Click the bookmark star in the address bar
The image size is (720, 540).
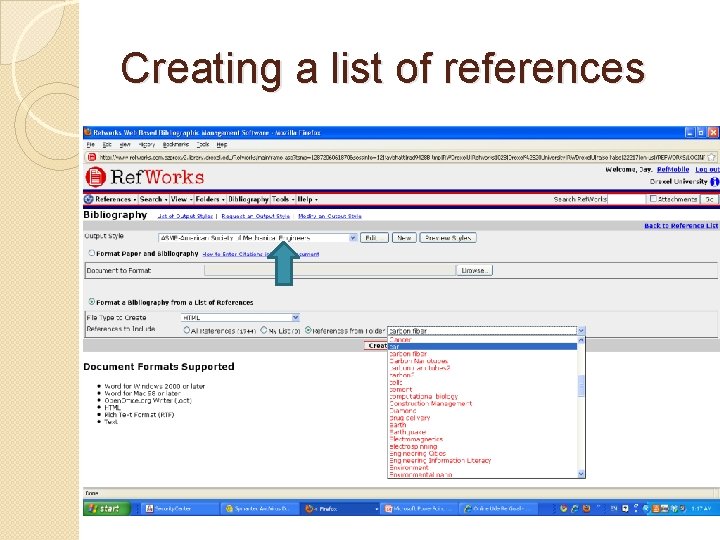(x=711, y=157)
